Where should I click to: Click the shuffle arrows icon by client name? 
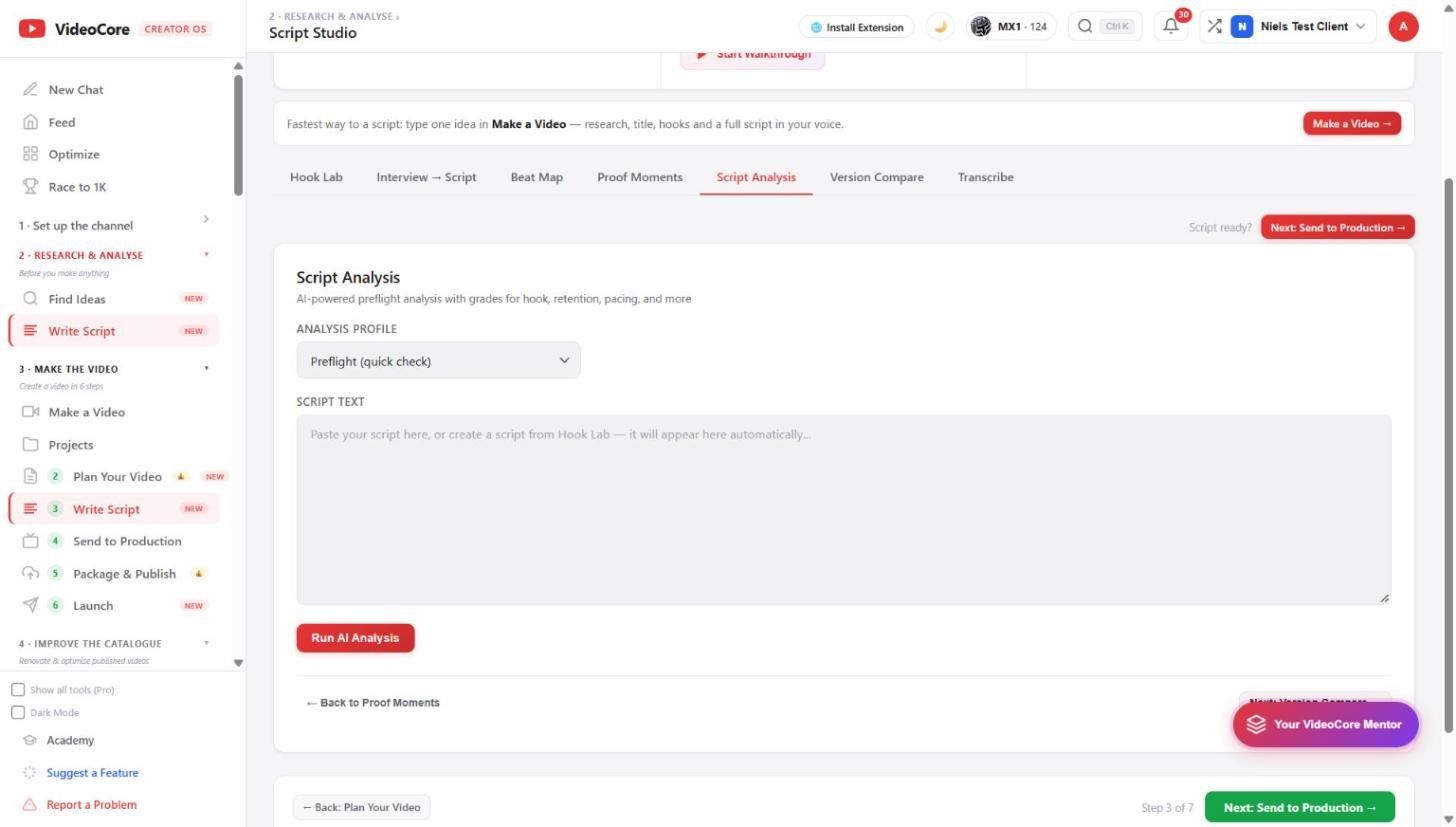click(1214, 27)
